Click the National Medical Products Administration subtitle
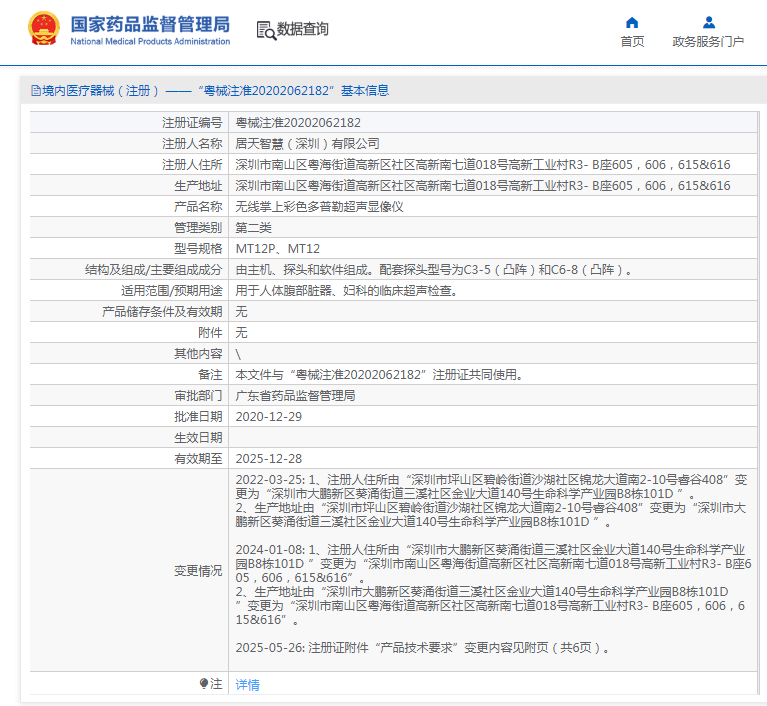 150,42
